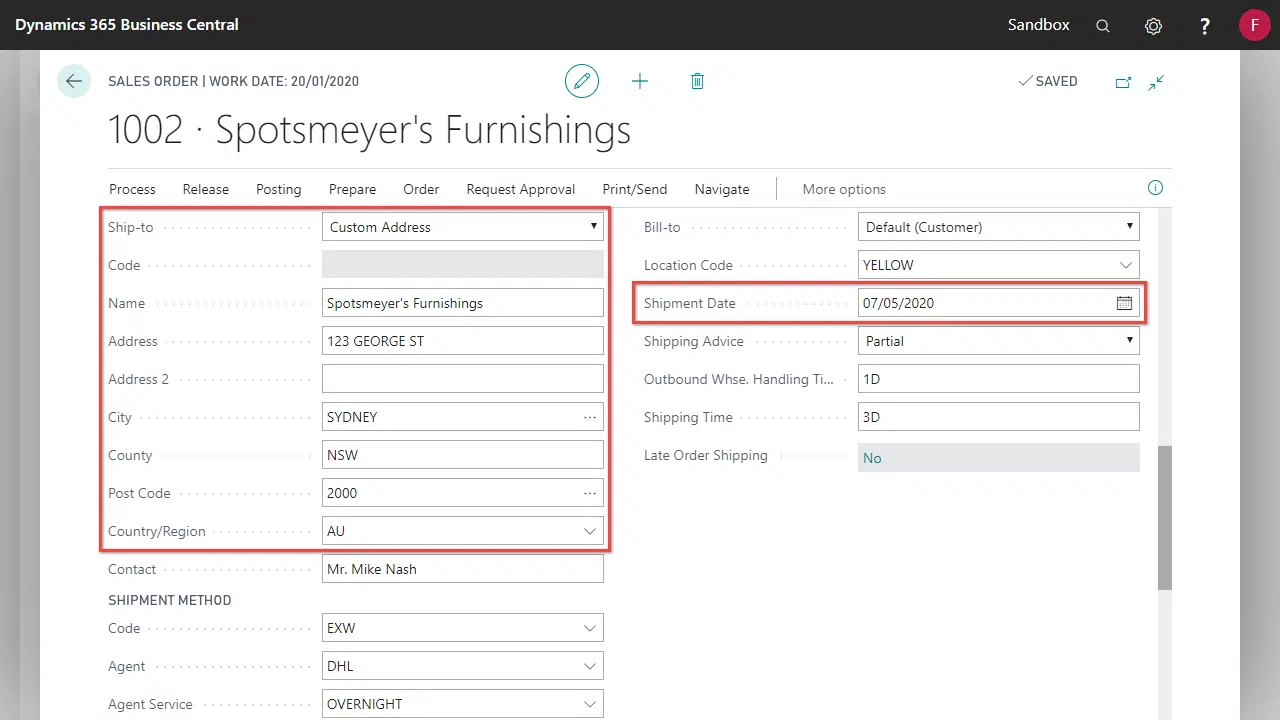Open page in new window icon
Viewport: 1280px width, 720px height.
click(x=1123, y=82)
